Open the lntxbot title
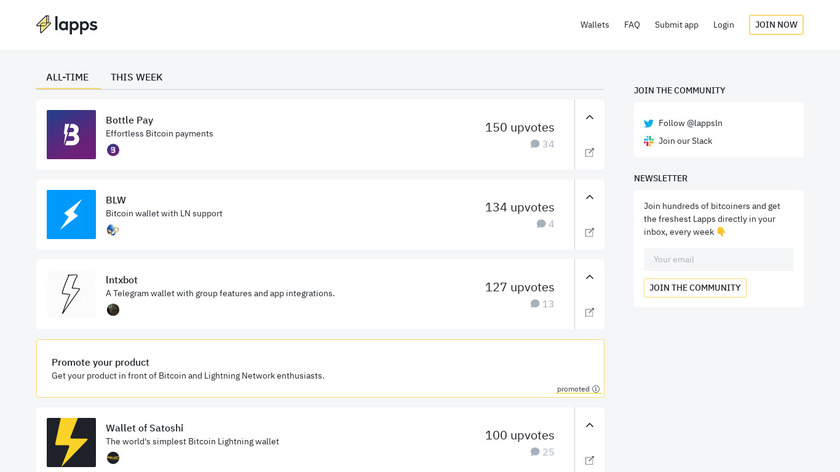Screen dimensions: 840x472 [122, 280]
